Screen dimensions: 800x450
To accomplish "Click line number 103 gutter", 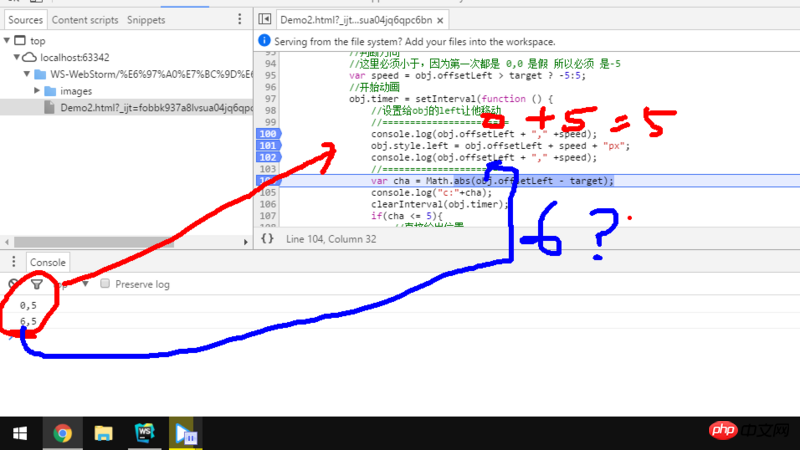I will pos(268,169).
